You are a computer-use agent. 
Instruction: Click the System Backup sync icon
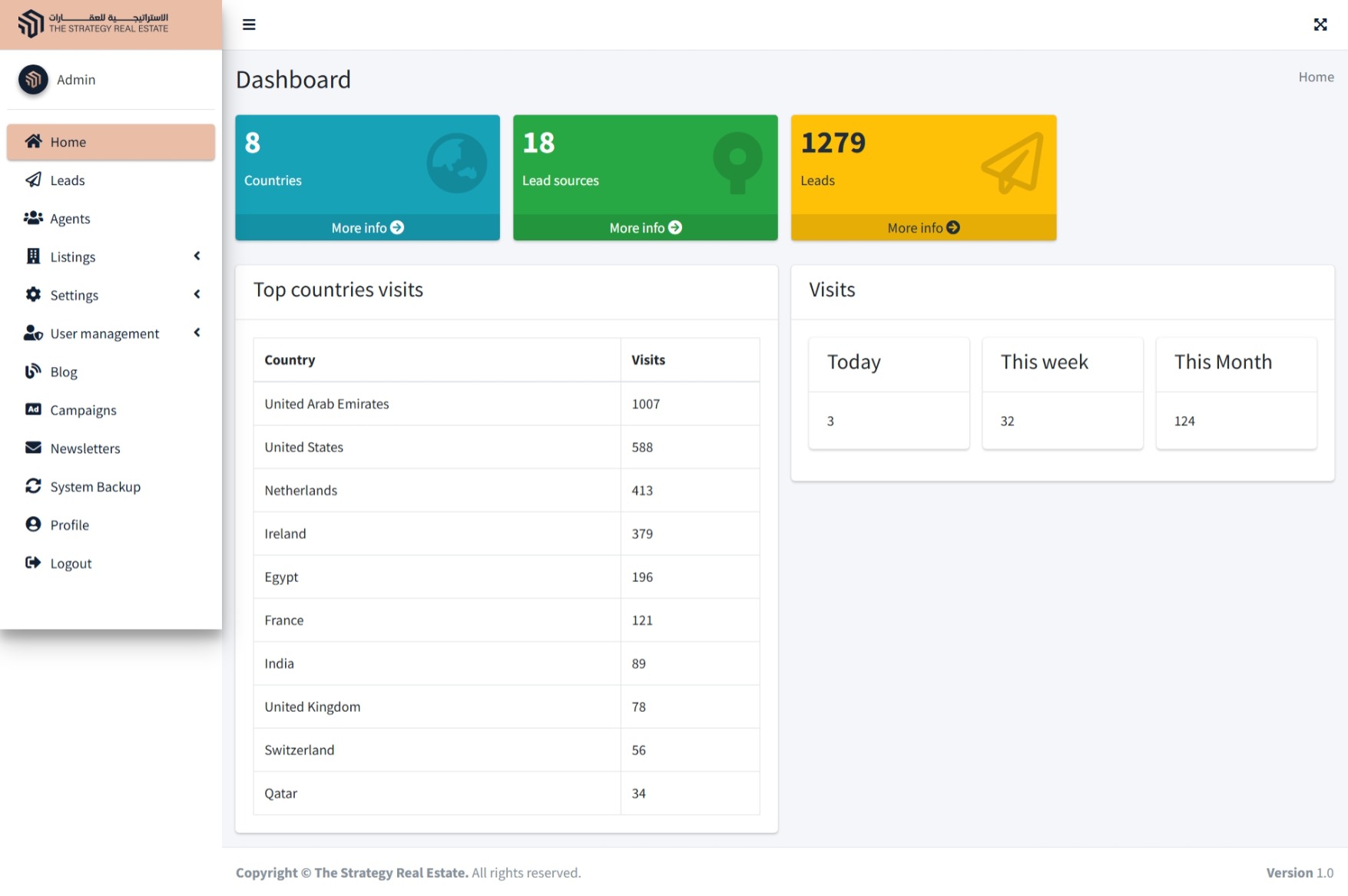pyautogui.click(x=33, y=486)
